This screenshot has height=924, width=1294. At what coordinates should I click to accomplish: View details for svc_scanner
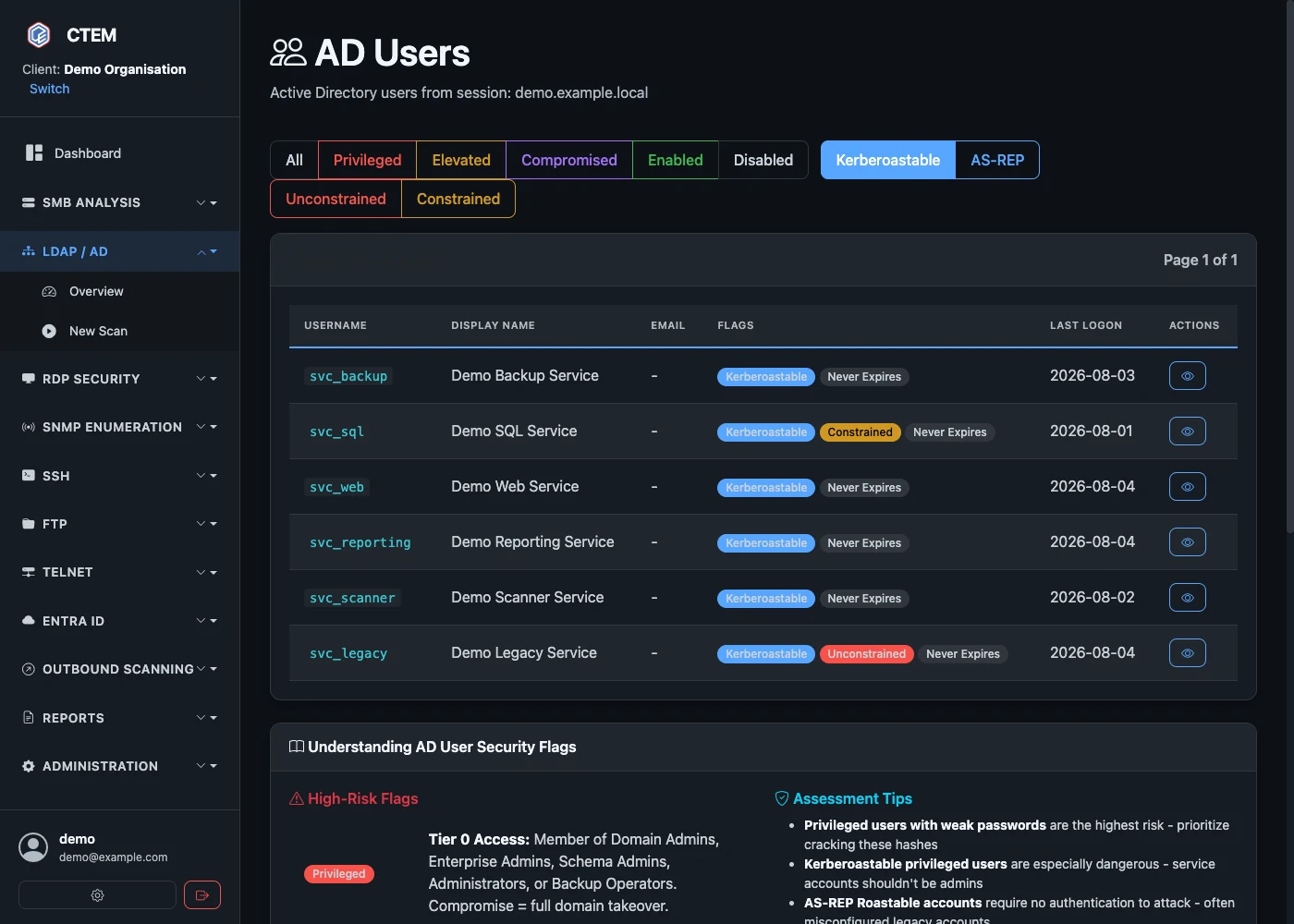coord(1188,598)
